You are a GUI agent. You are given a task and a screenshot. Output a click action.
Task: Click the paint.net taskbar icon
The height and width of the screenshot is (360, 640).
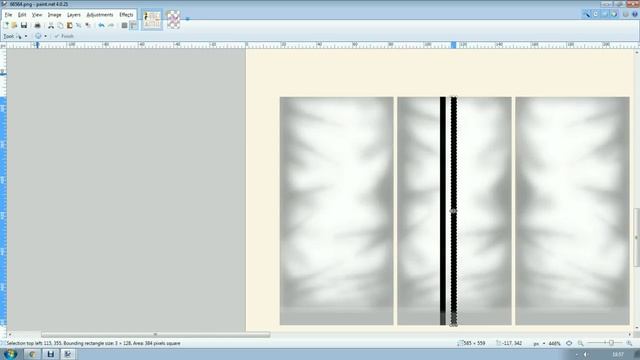coord(68,354)
